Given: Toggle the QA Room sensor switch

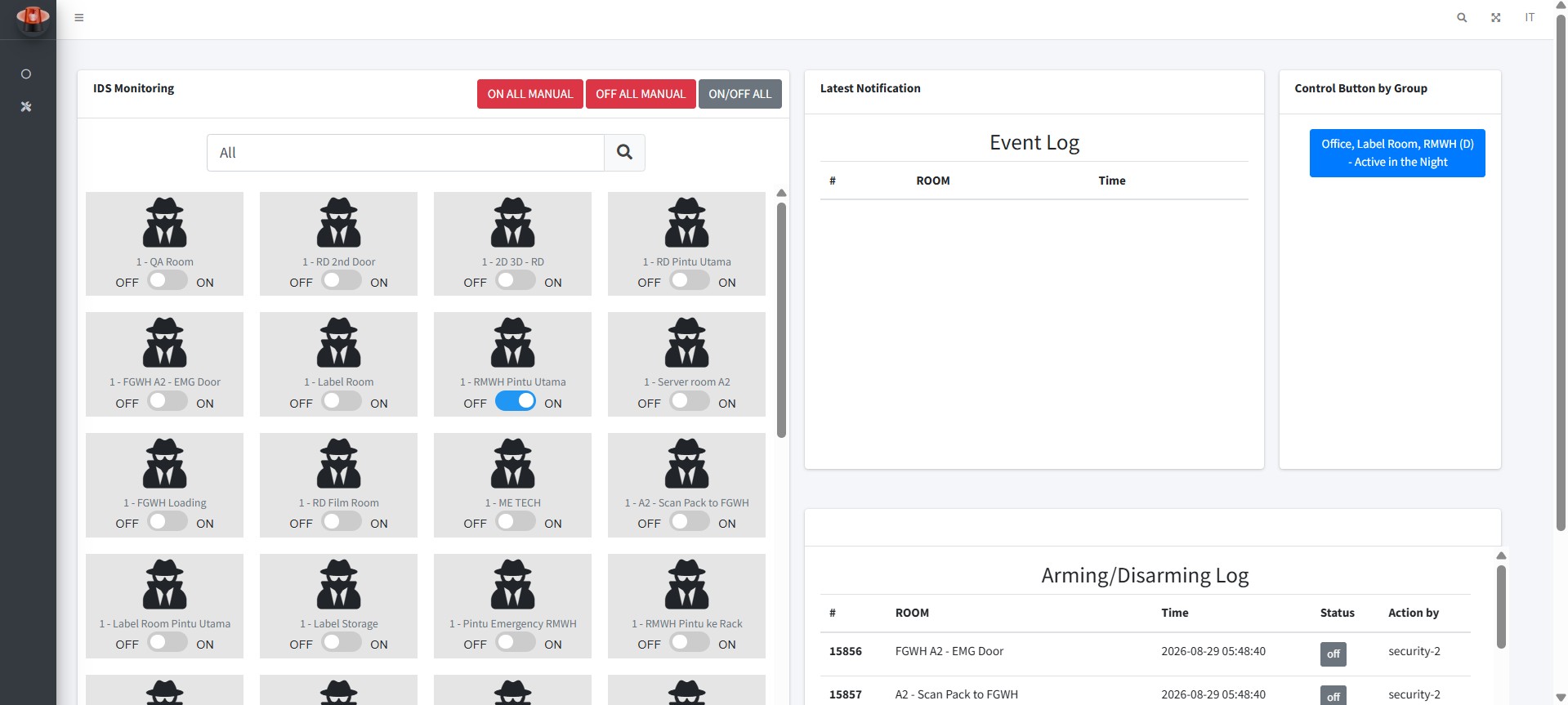Looking at the screenshot, I should (x=168, y=280).
